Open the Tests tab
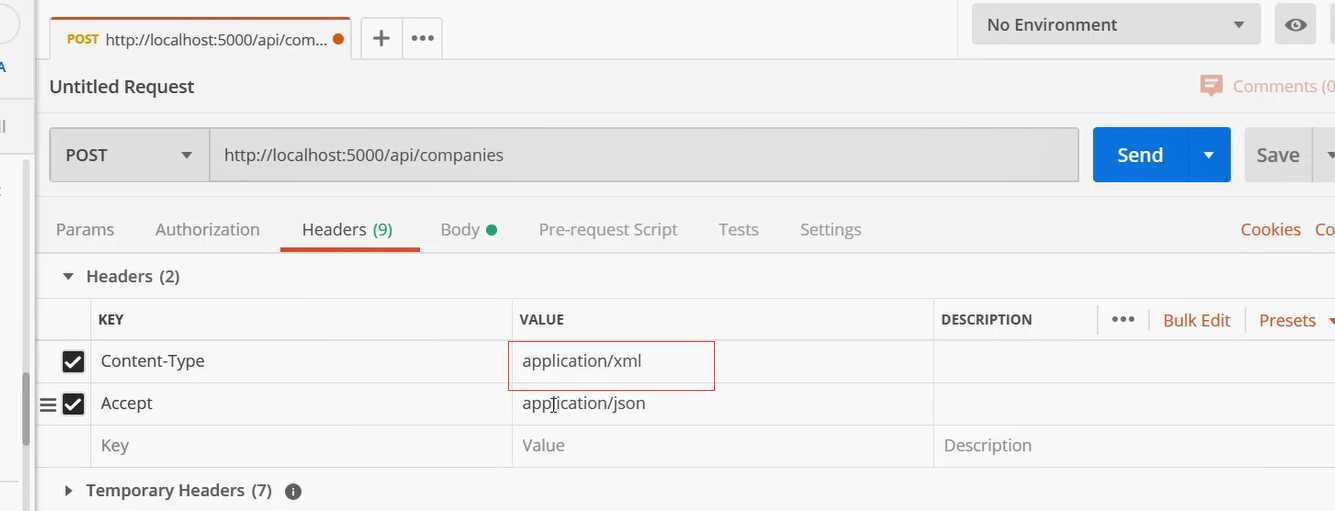Viewport: 1335px width, 511px height. tap(738, 229)
